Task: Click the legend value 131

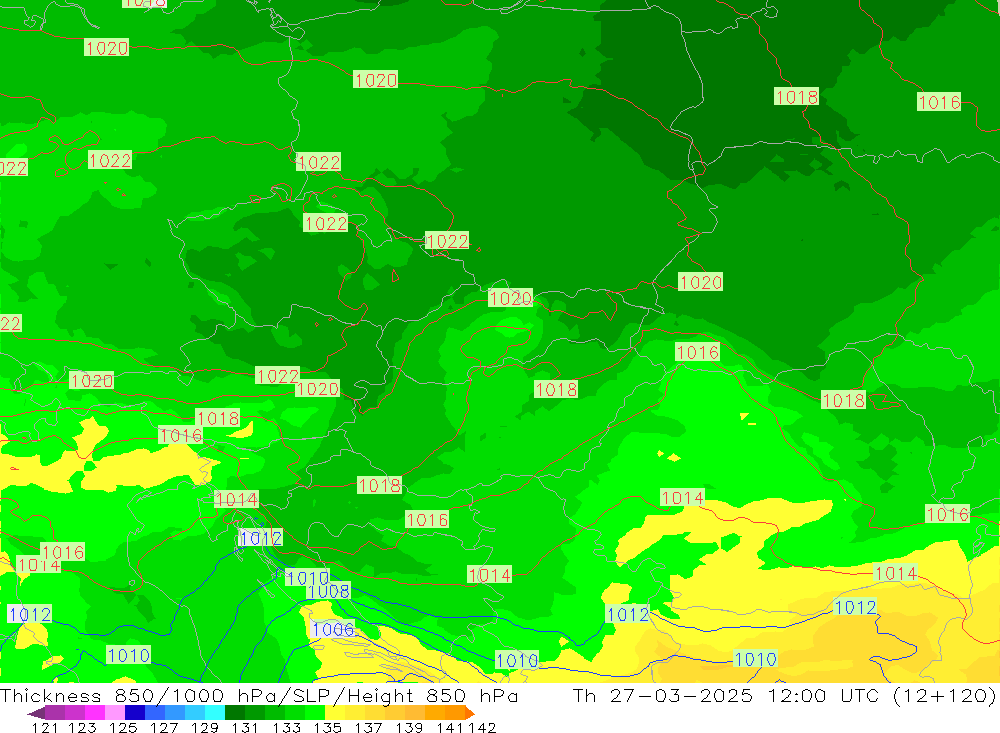Action: [x=244, y=727]
